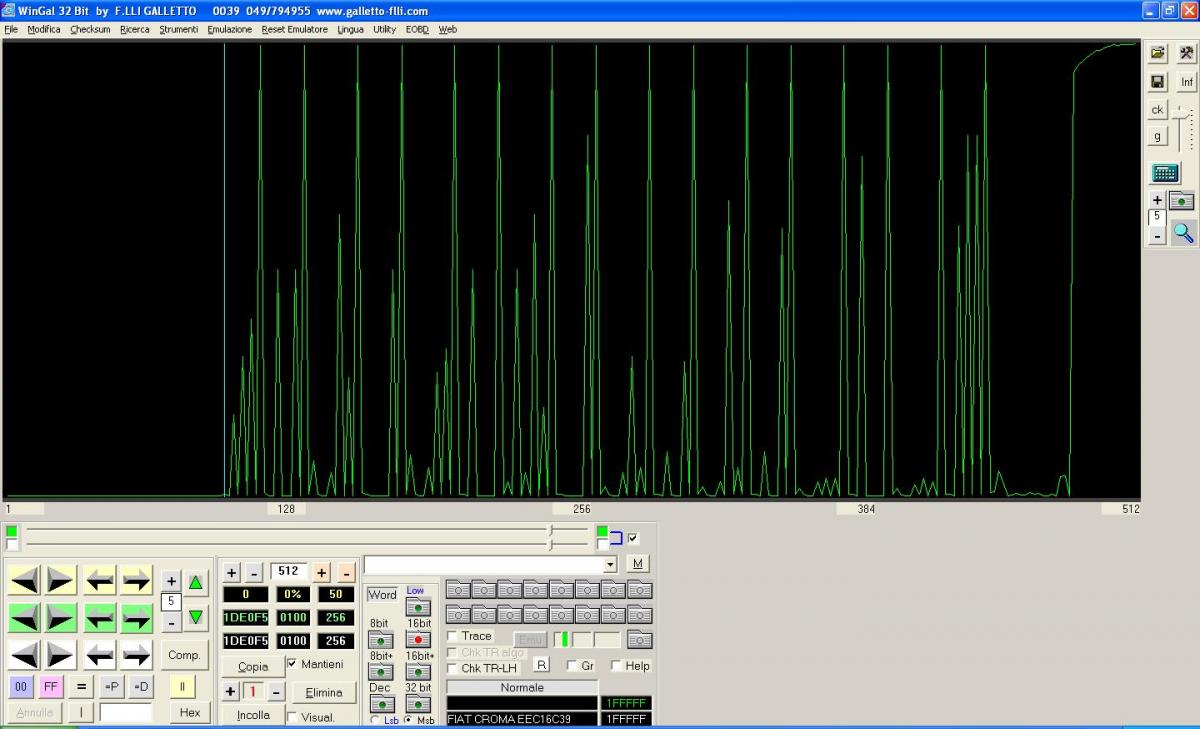This screenshot has width=1200, height=729.
Task: Open file using the folder icon
Action: coord(1158,53)
